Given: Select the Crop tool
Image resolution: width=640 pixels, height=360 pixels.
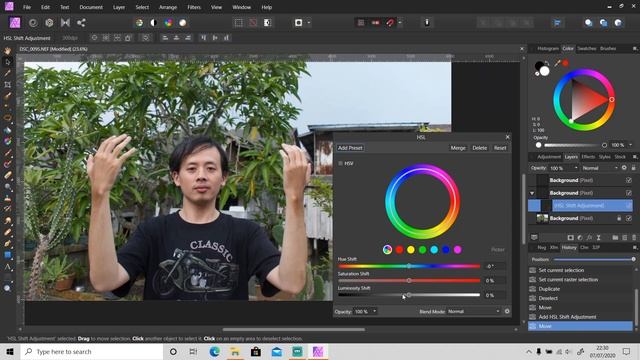Looking at the screenshot, I should [7, 84].
